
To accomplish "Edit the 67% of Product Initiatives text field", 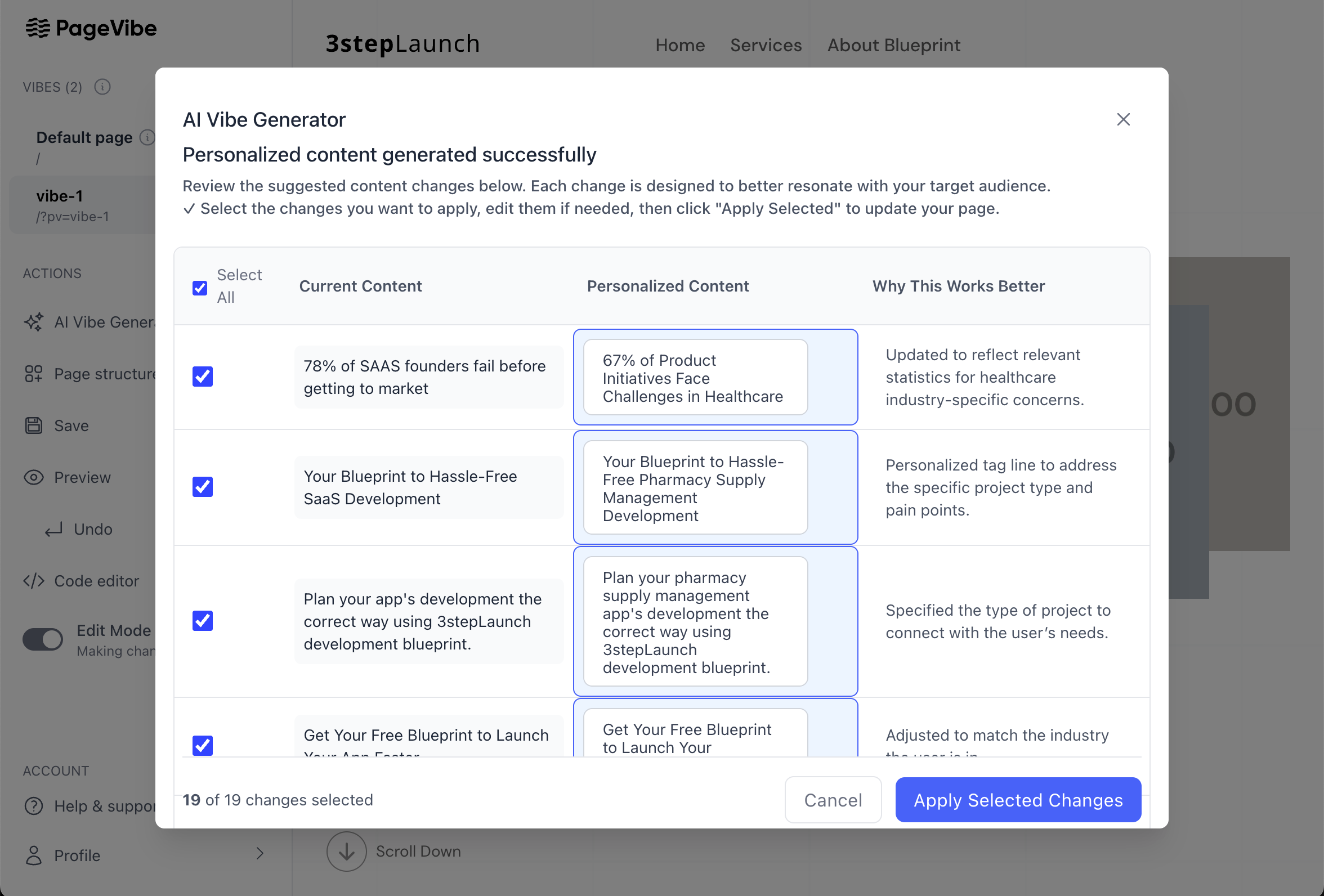I will click(x=695, y=378).
